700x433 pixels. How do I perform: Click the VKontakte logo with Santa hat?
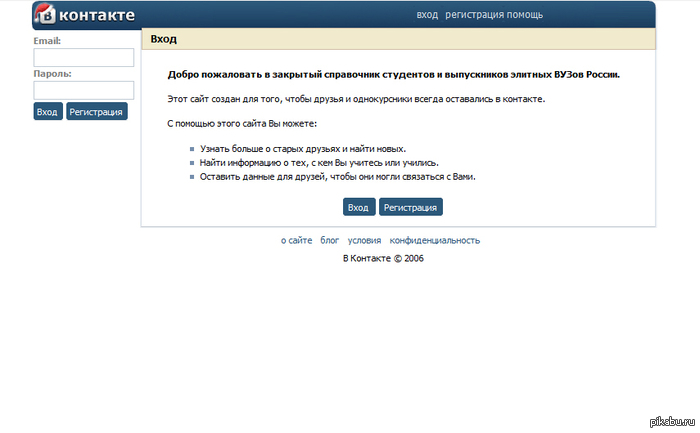click(x=45, y=14)
